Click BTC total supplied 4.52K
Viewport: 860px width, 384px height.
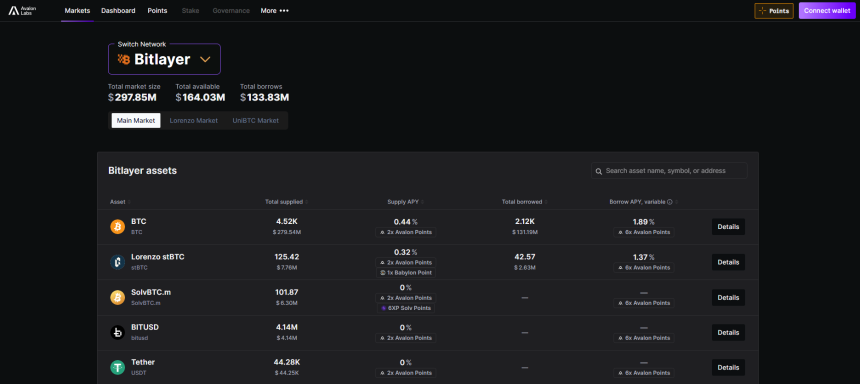287,222
